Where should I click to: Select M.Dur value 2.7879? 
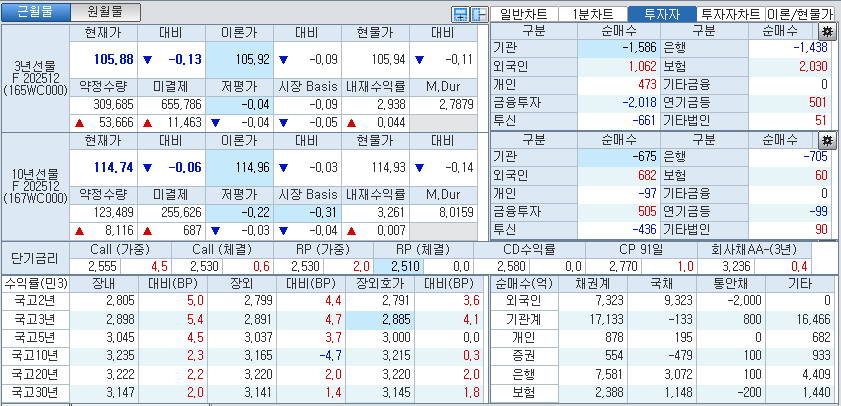(x=443, y=104)
